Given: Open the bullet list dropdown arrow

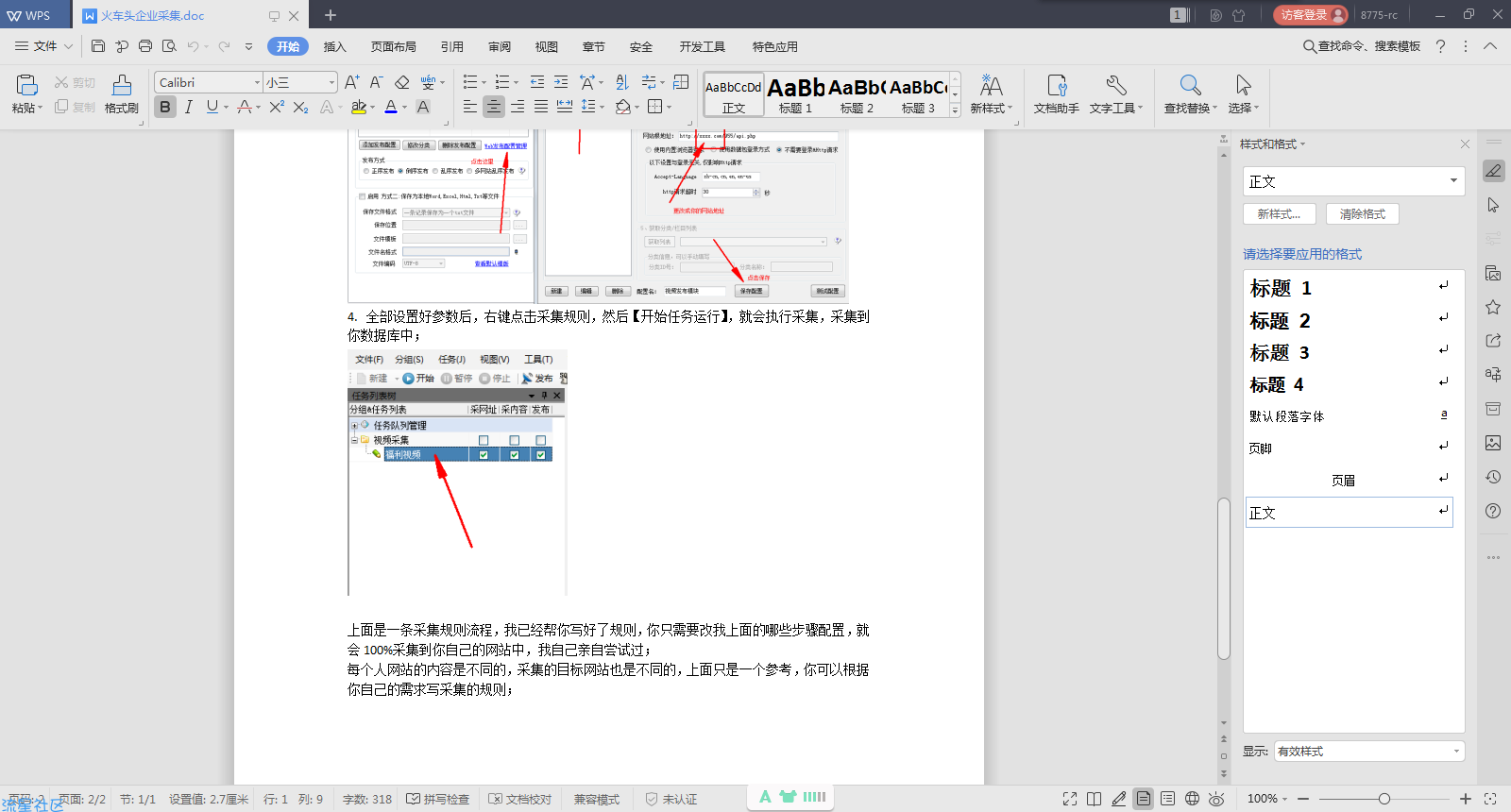Looking at the screenshot, I should point(484,83).
